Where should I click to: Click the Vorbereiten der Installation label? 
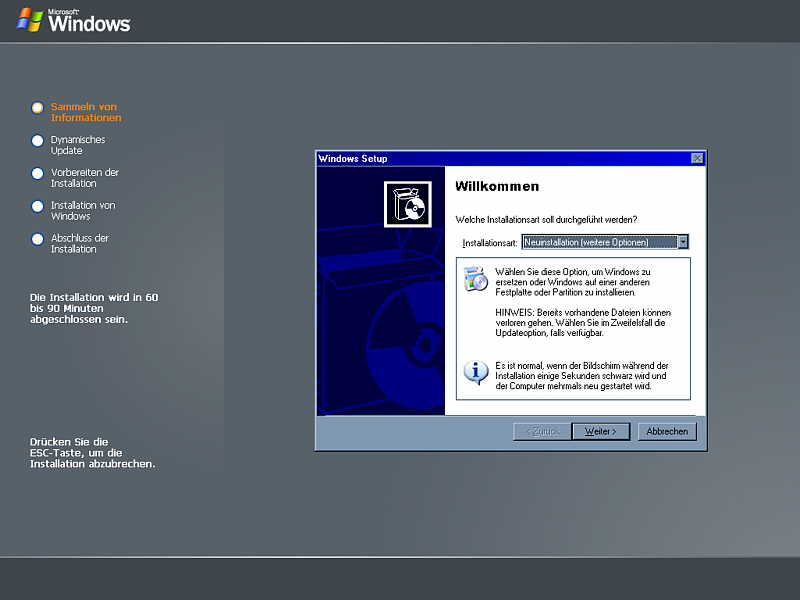[85, 178]
